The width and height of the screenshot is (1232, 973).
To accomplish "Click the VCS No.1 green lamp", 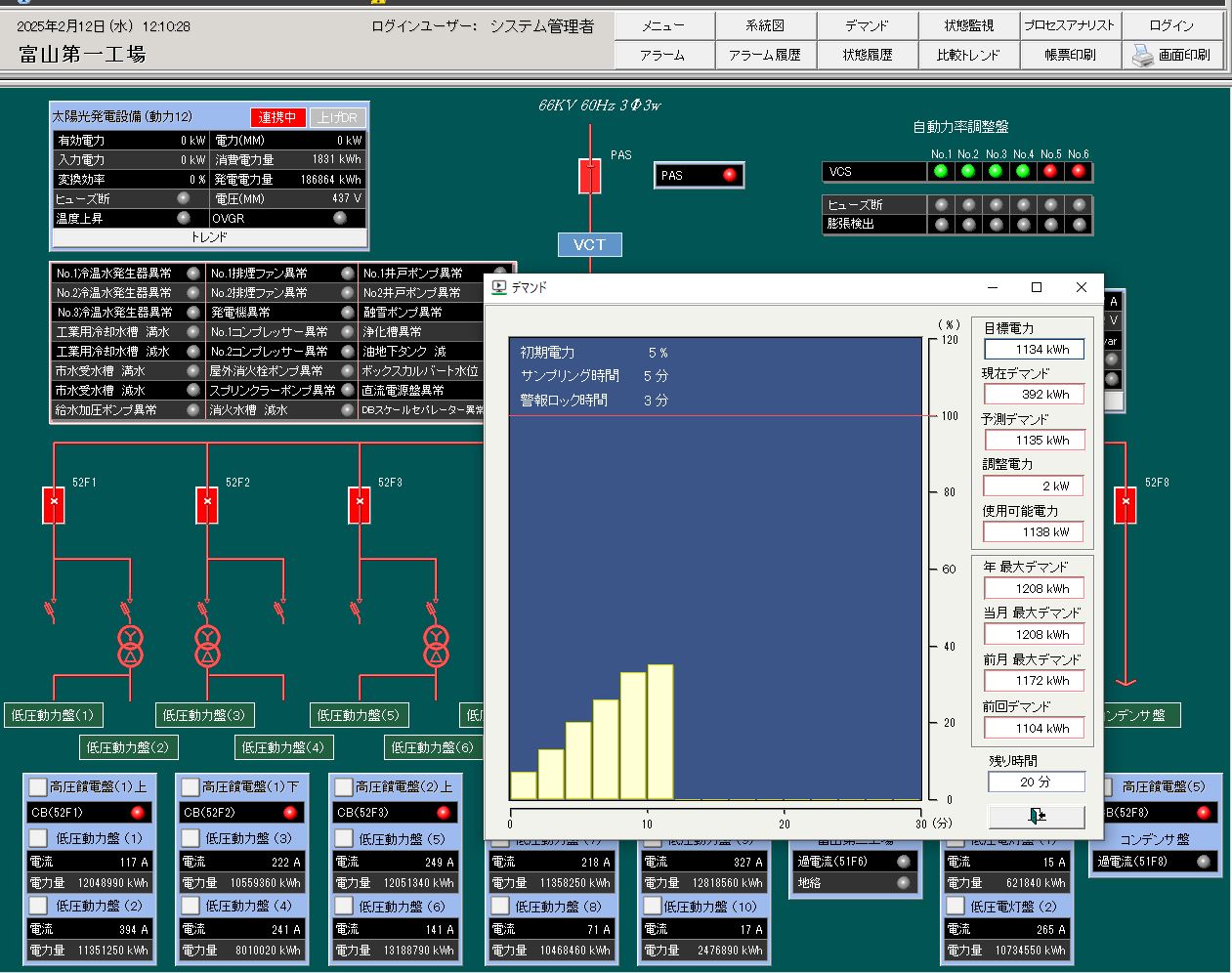I will coord(941,172).
